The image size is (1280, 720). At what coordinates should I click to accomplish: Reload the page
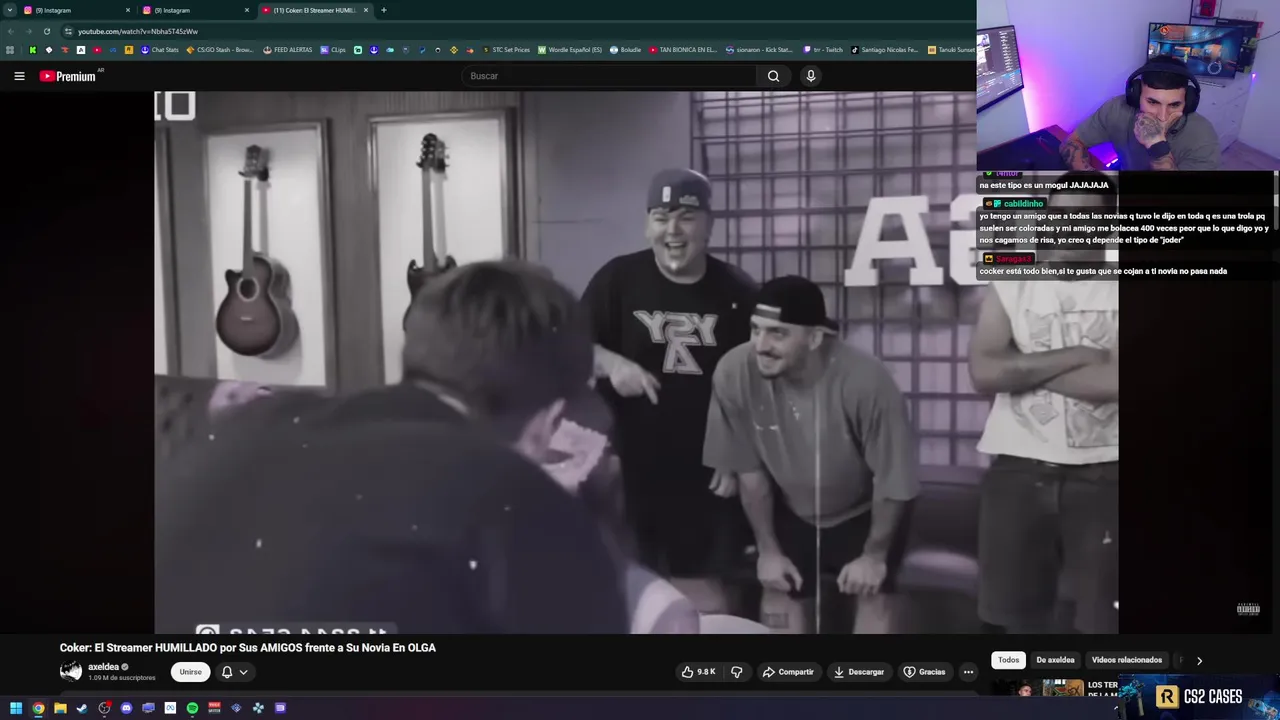point(46,31)
